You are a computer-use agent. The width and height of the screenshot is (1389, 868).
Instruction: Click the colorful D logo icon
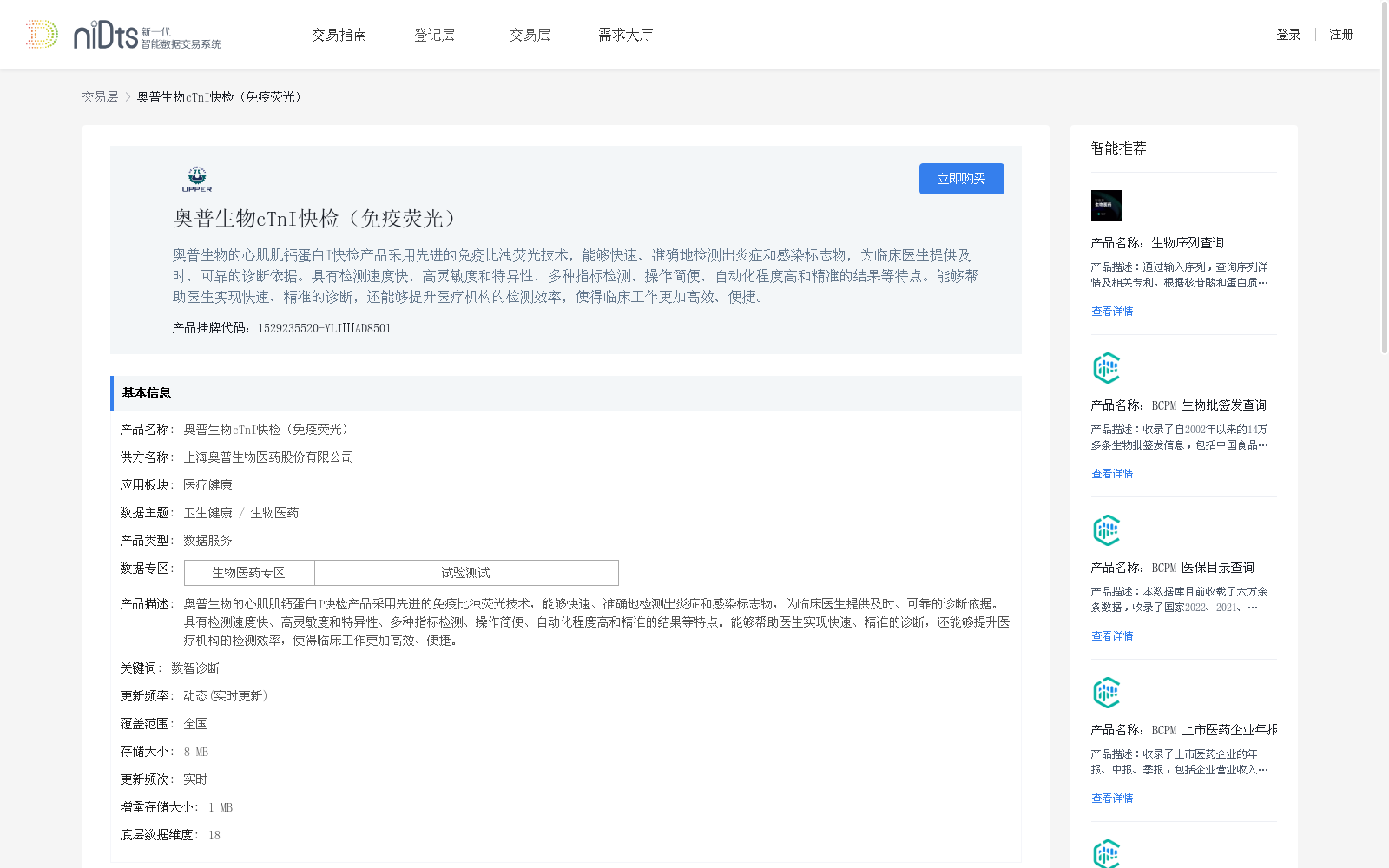point(42,35)
